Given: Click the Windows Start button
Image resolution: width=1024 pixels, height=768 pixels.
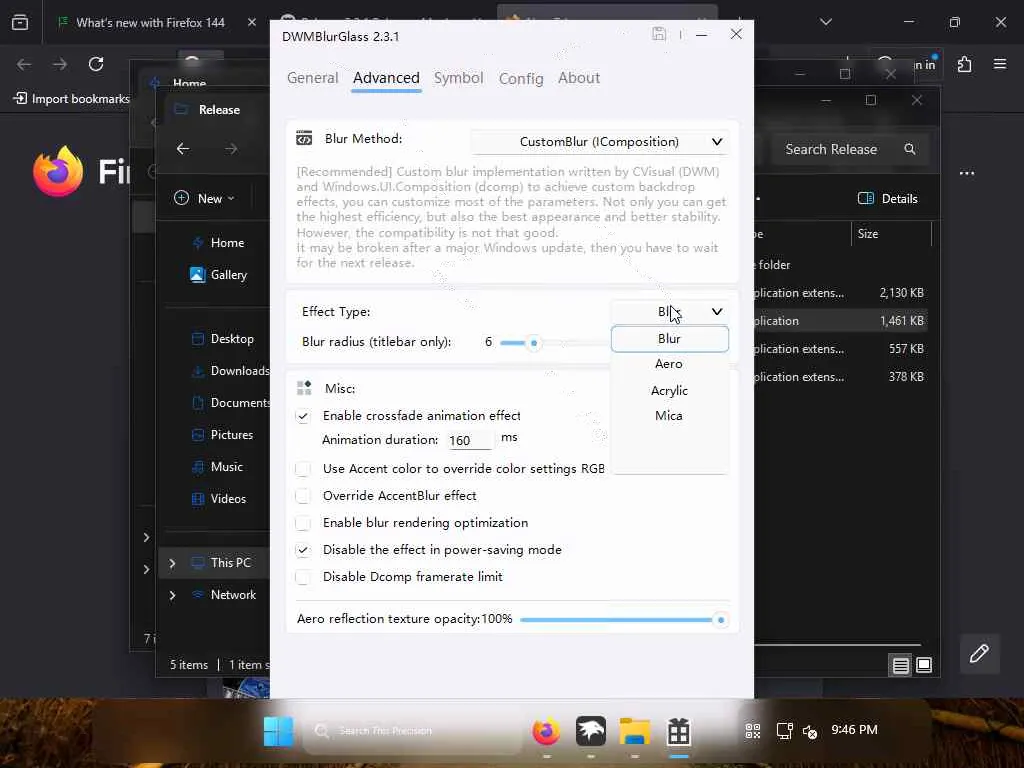Looking at the screenshot, I should [x=278, y=731].
